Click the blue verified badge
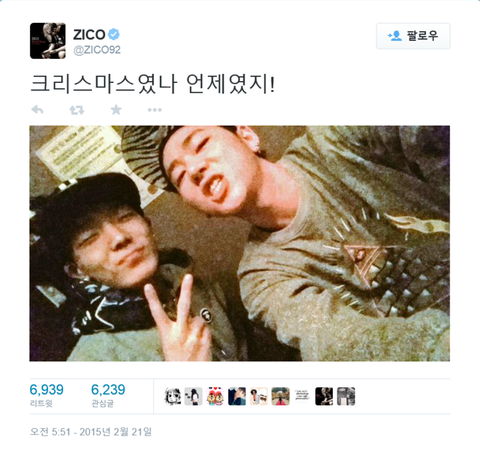This screenshot has height=454, width=480. coord(114,34)
